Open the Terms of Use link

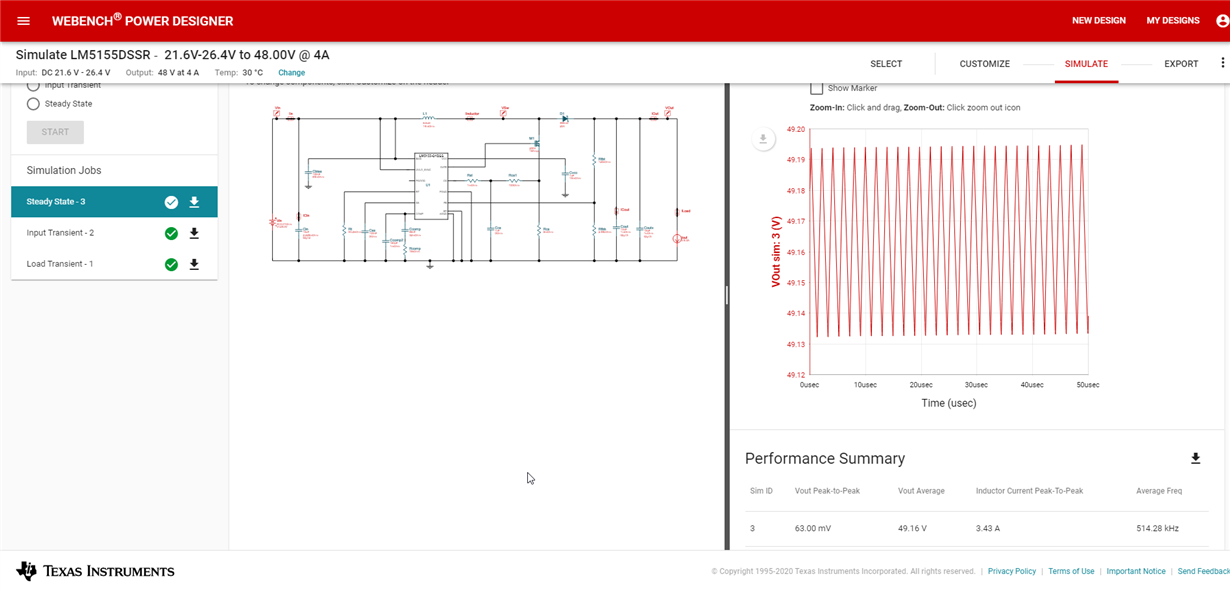coord(1071,571)
